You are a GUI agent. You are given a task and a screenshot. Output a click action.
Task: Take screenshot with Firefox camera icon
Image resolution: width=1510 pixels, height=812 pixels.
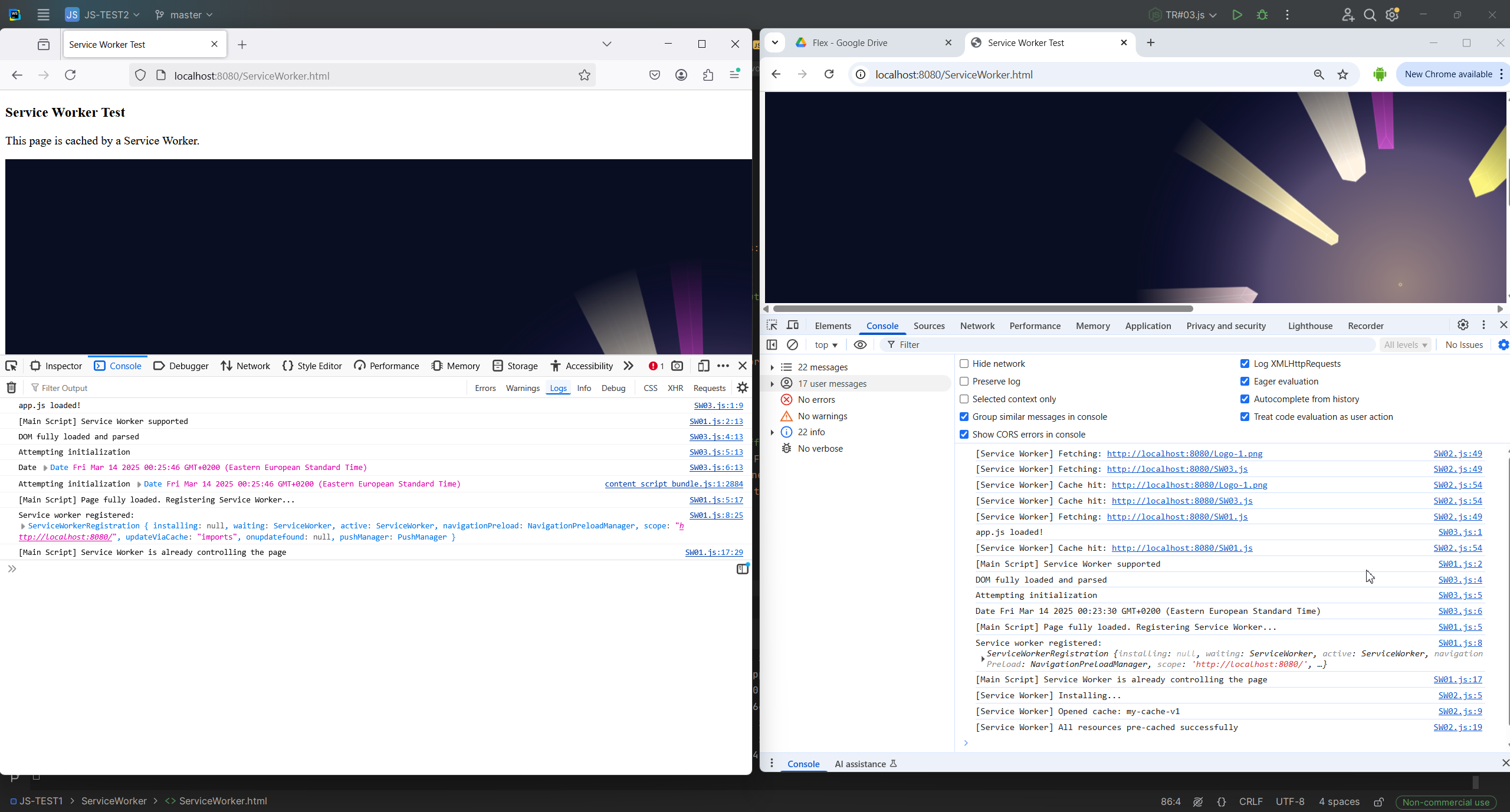pos(677,366)
